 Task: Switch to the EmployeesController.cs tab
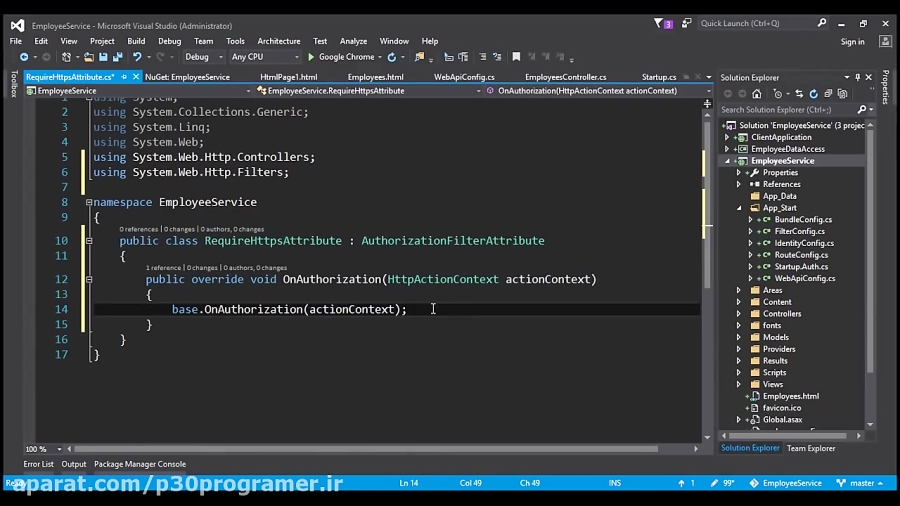565,77
